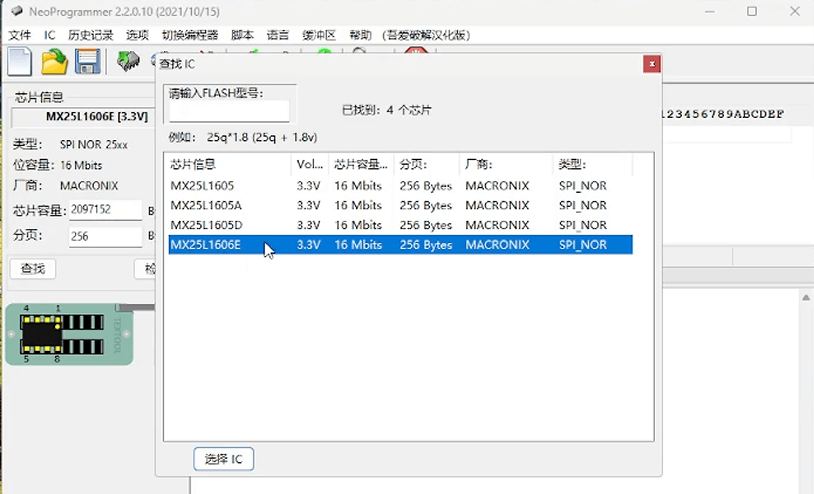This screenshot has height=494, width=814.
Task: Open the 选项 menu
Action: tap(137, 35)
